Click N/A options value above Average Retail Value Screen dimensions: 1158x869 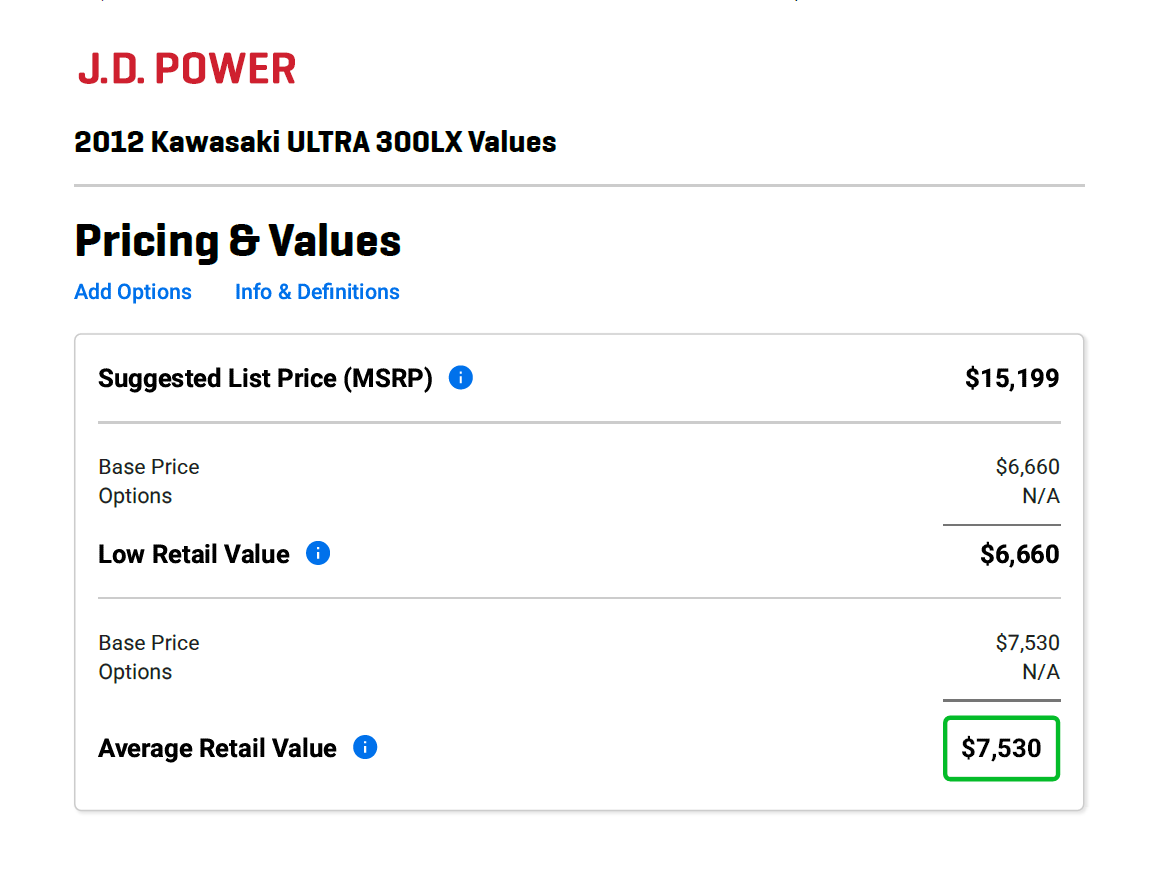[1040, 672]
